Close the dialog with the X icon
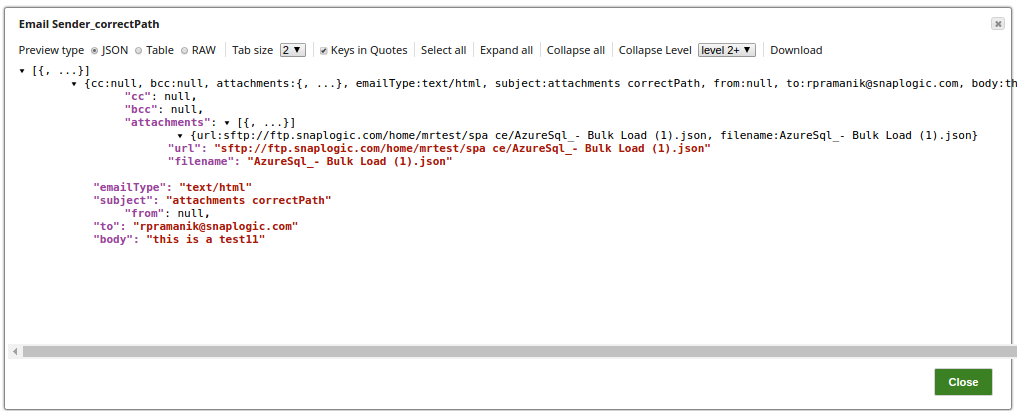This screenshot has height=411, width=1017. tap(997, 23)
